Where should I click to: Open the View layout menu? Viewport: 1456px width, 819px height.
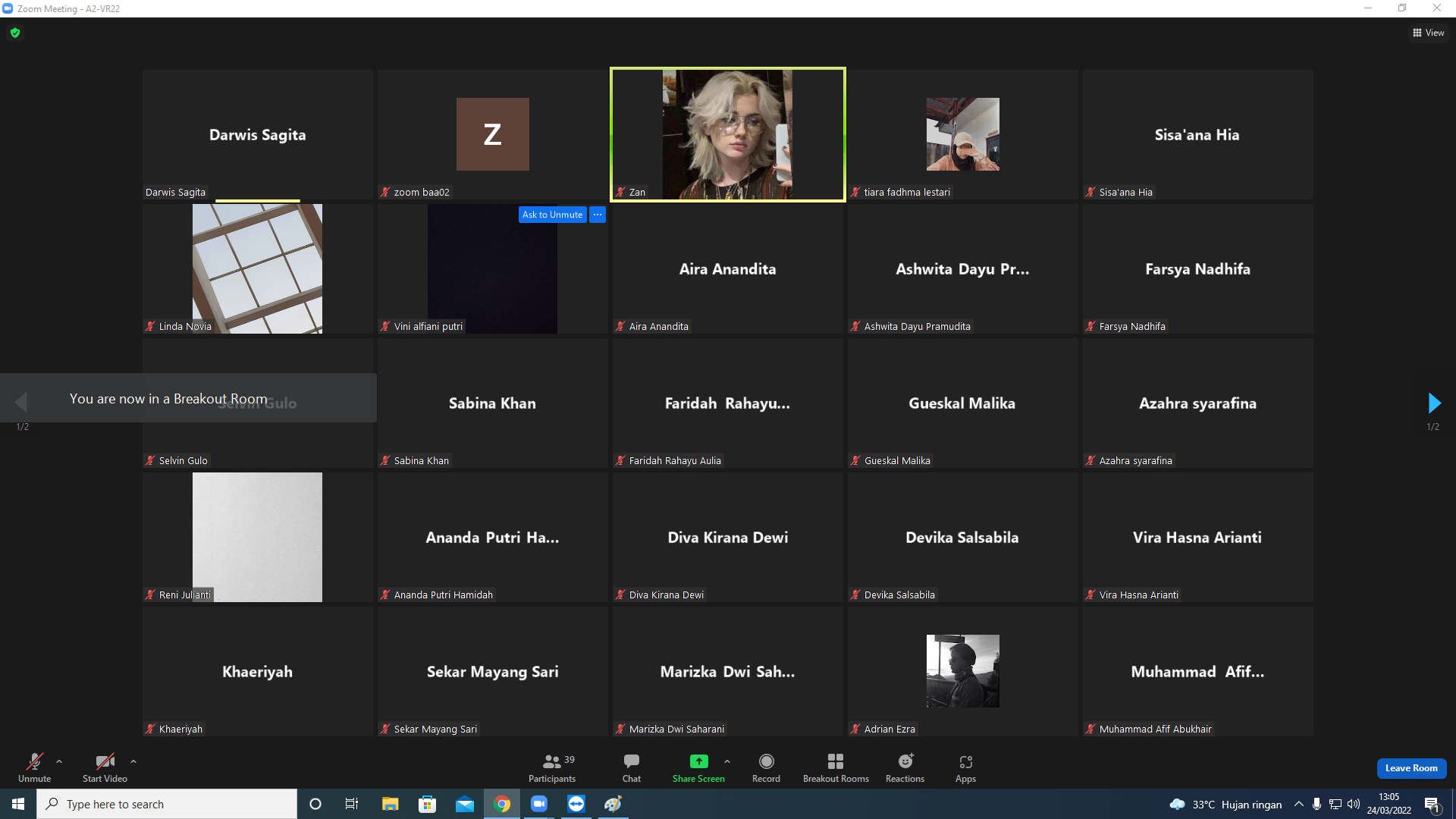1428,33
